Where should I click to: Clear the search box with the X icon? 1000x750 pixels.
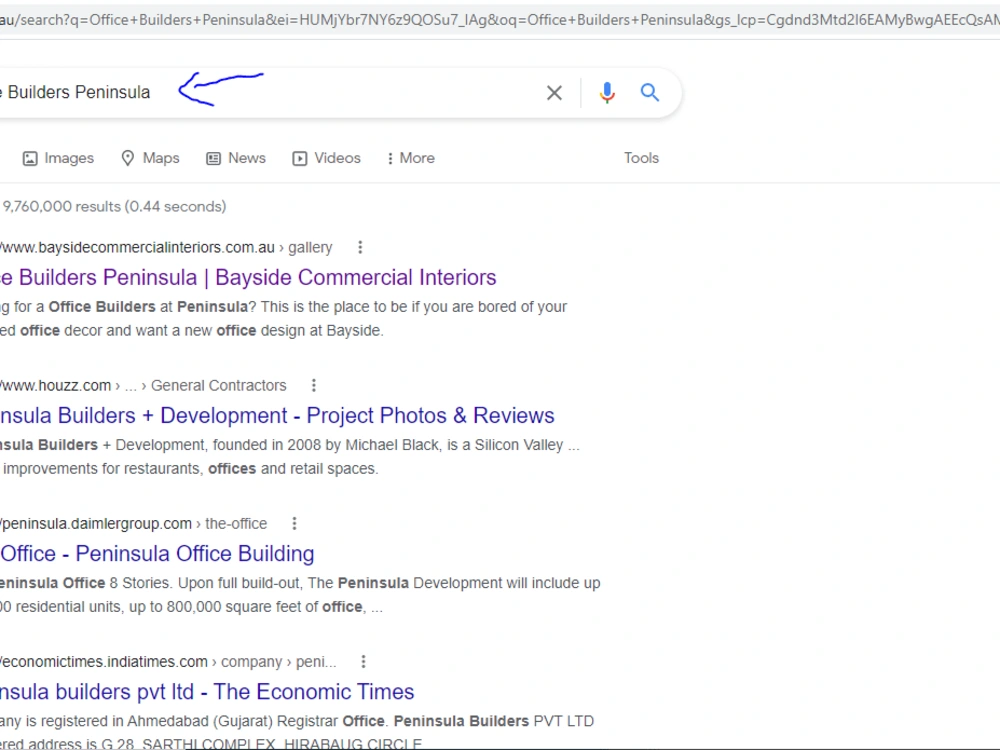point(554,93)
